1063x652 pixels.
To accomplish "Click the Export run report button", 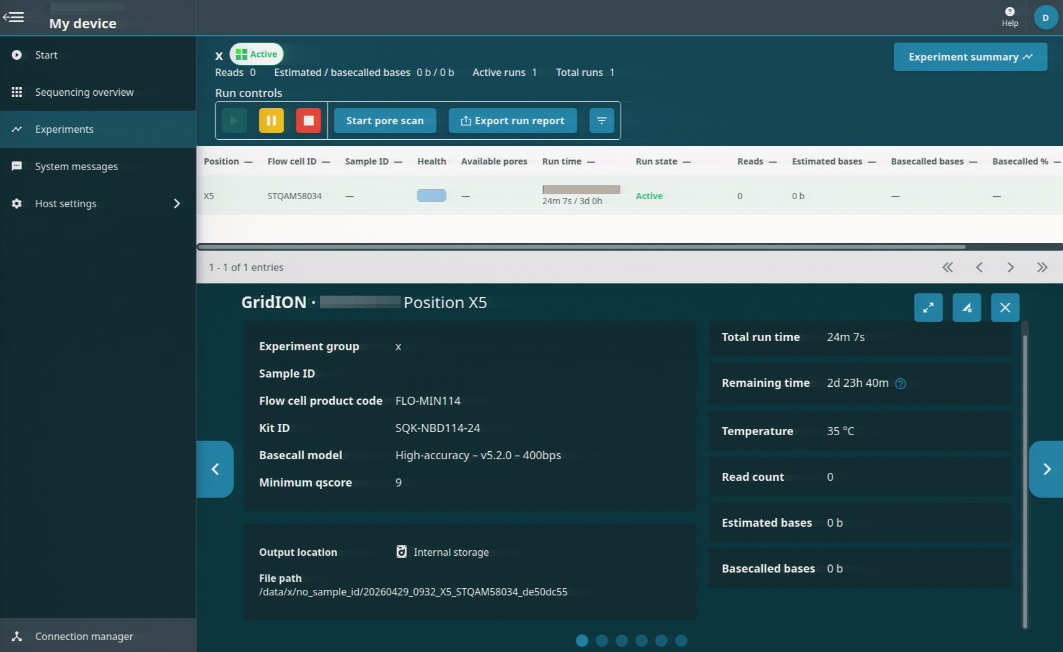I will coord(512,121).
